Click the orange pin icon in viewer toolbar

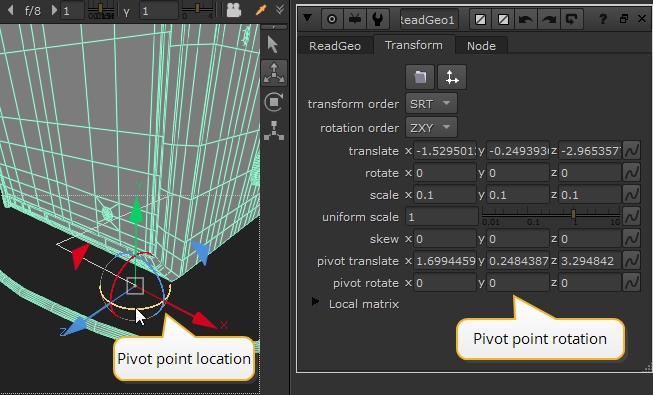(x=261, y=10)
